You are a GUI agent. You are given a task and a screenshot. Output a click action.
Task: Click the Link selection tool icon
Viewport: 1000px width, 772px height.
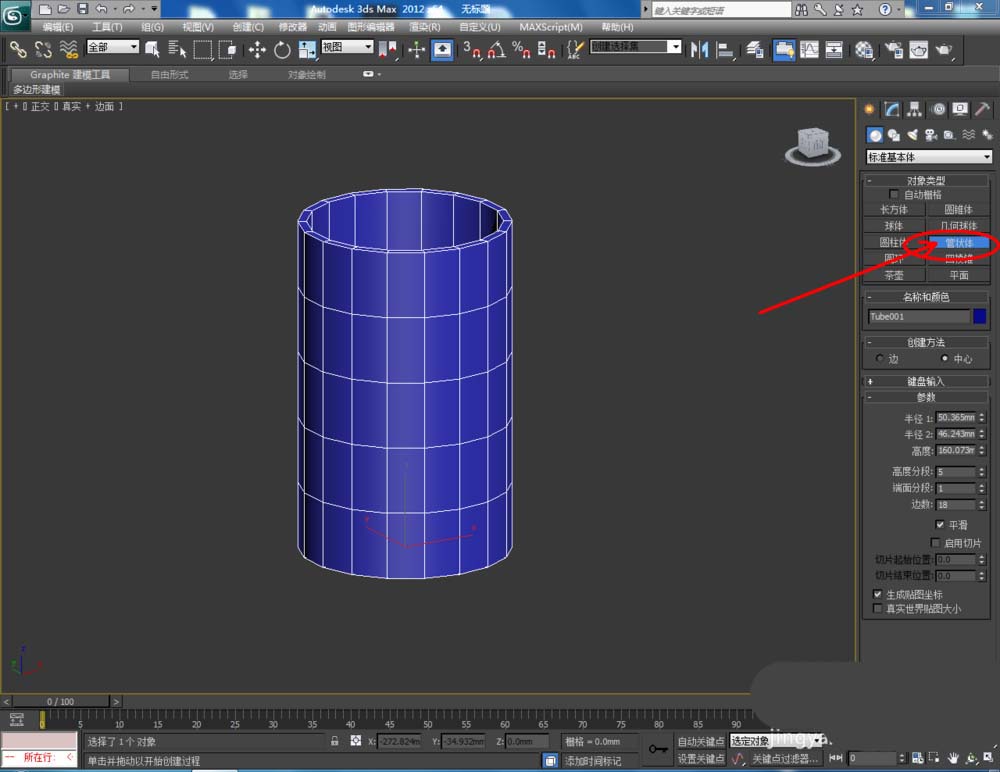pos(18,49)
